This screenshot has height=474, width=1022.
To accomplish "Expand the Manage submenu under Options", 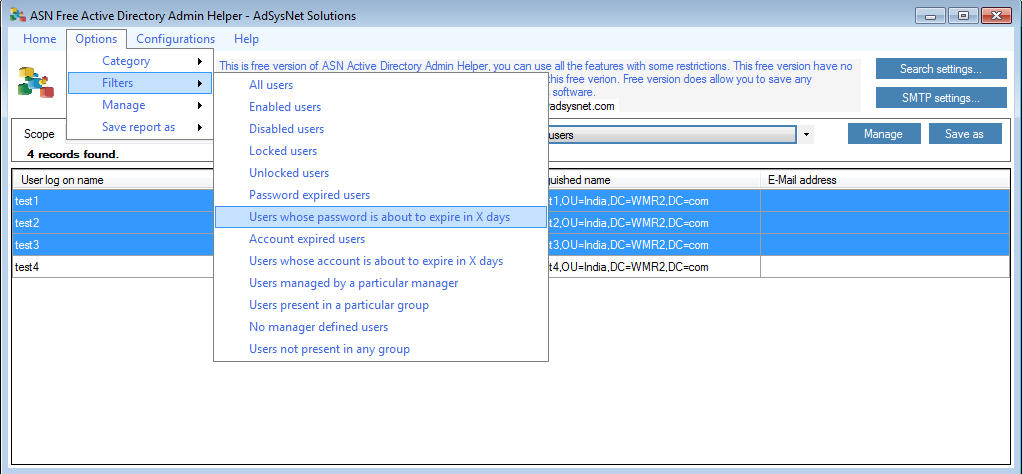I will coord(140,105).
